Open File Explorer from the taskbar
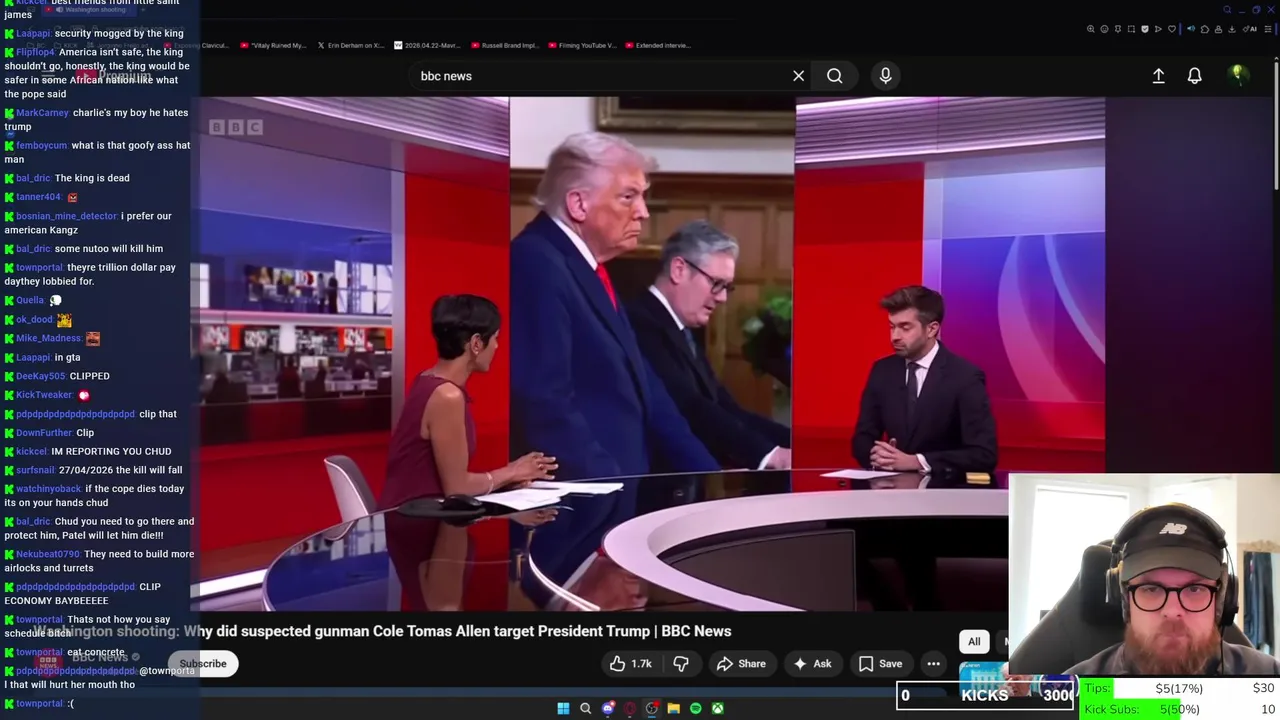The image size is (1280, 720). (x=673, y=708)
